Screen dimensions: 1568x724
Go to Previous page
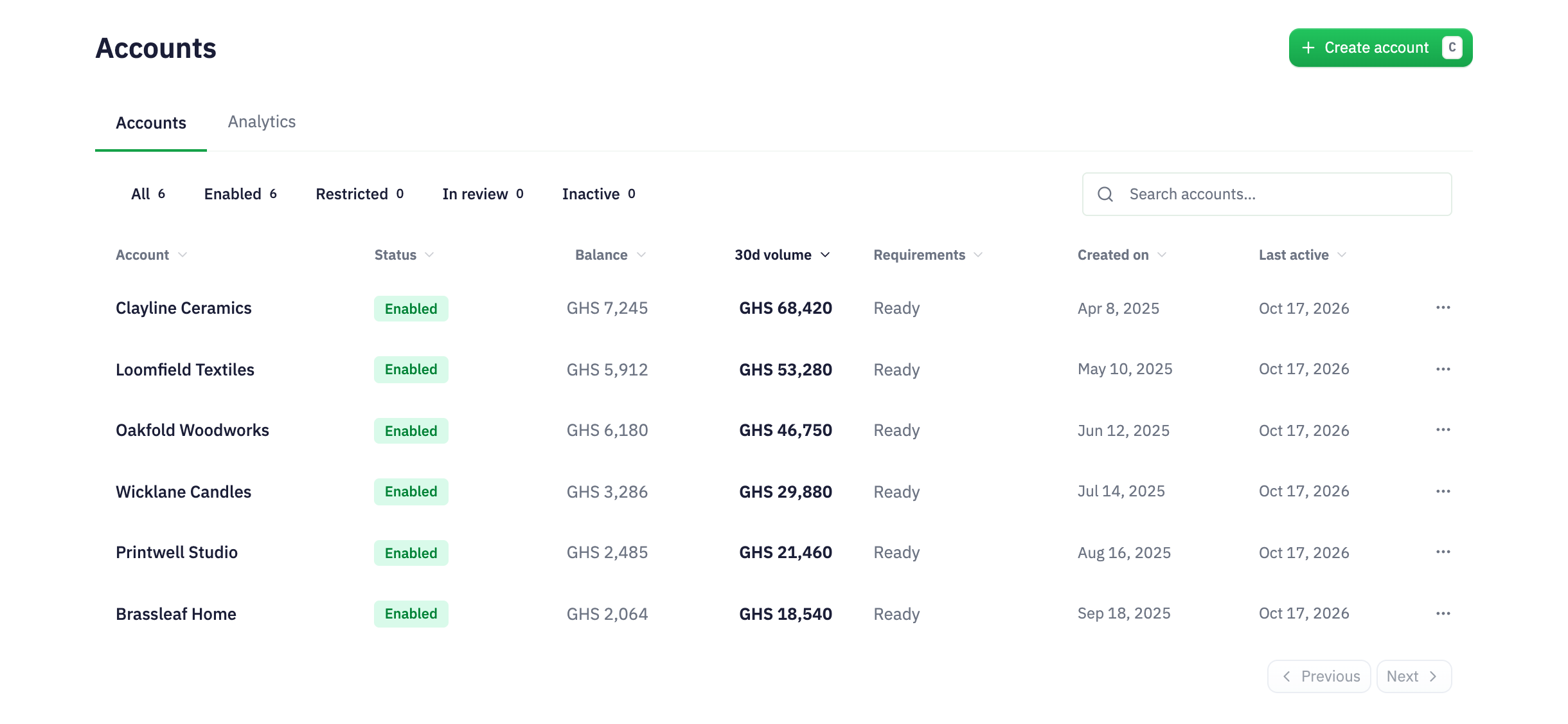click(x=1319, y=676)
